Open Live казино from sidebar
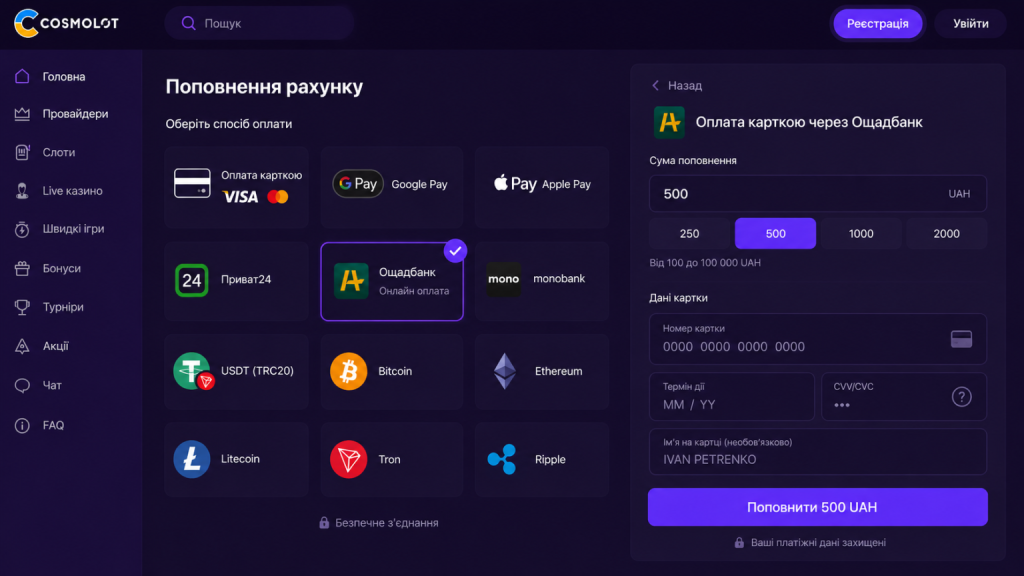This screenshot has height=576, width=1024. (72, 191)
